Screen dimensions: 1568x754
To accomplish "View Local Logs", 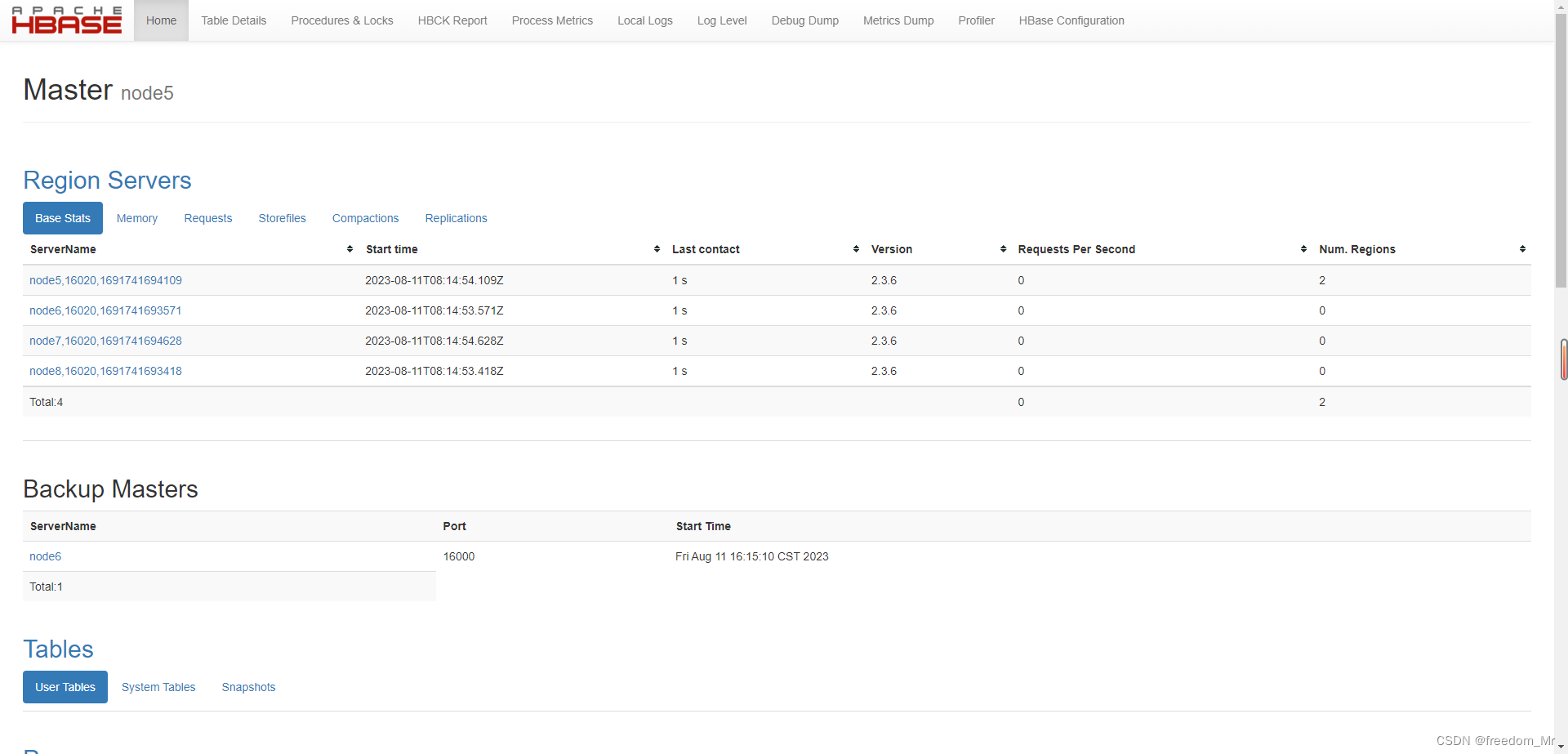I will click(x=645, y=20).
